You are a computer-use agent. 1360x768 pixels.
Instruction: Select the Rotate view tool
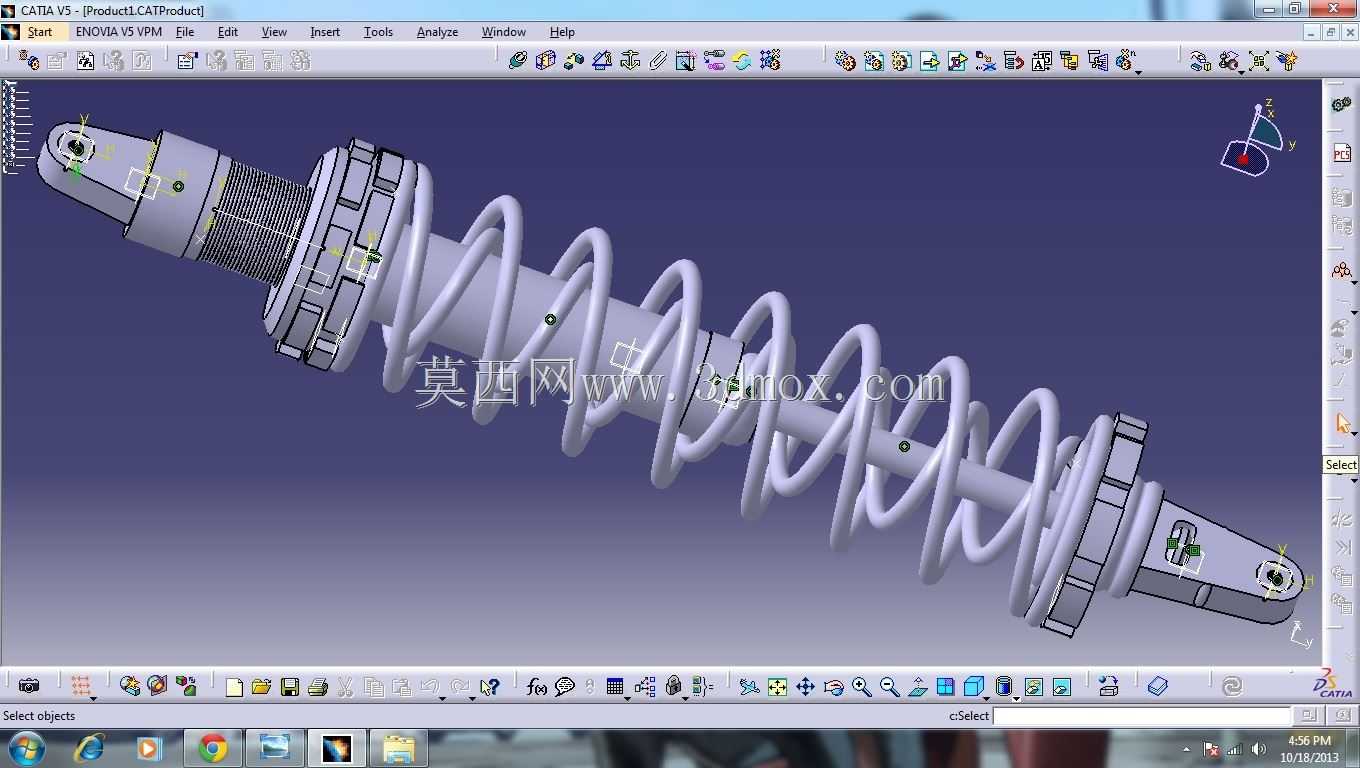coord(833,687)
